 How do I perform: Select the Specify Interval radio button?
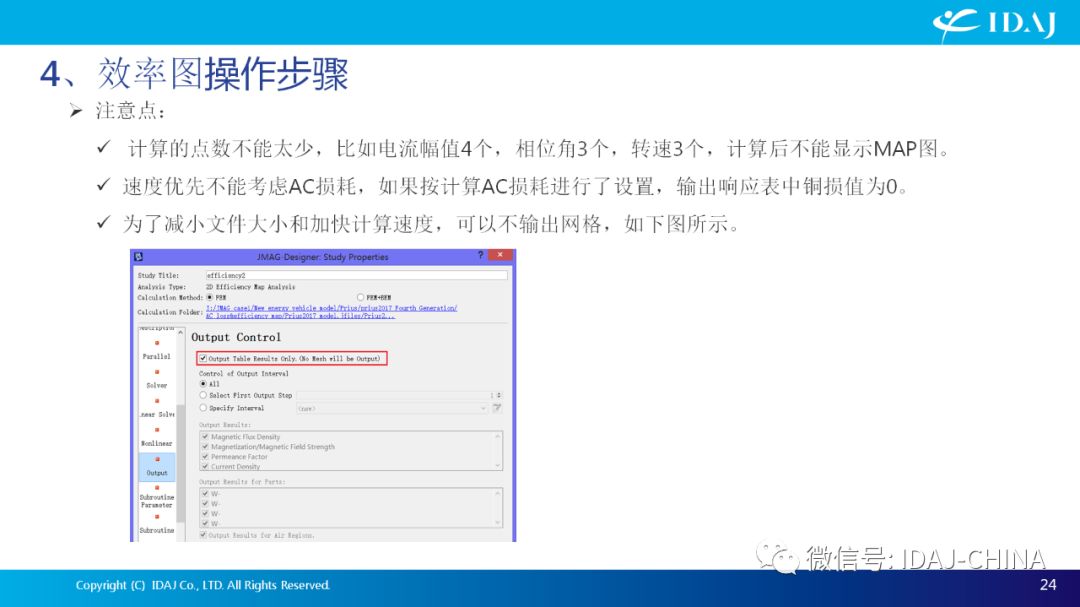(x=203, y=408)
